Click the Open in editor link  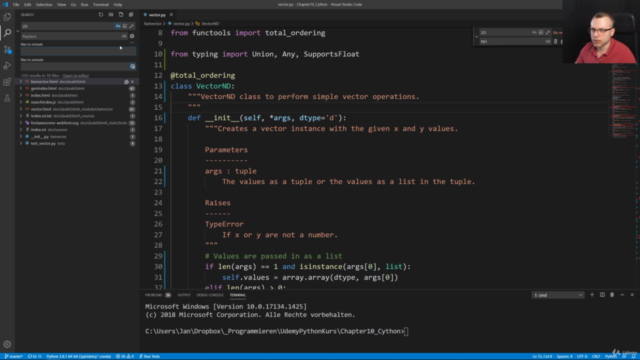(76, 76)
